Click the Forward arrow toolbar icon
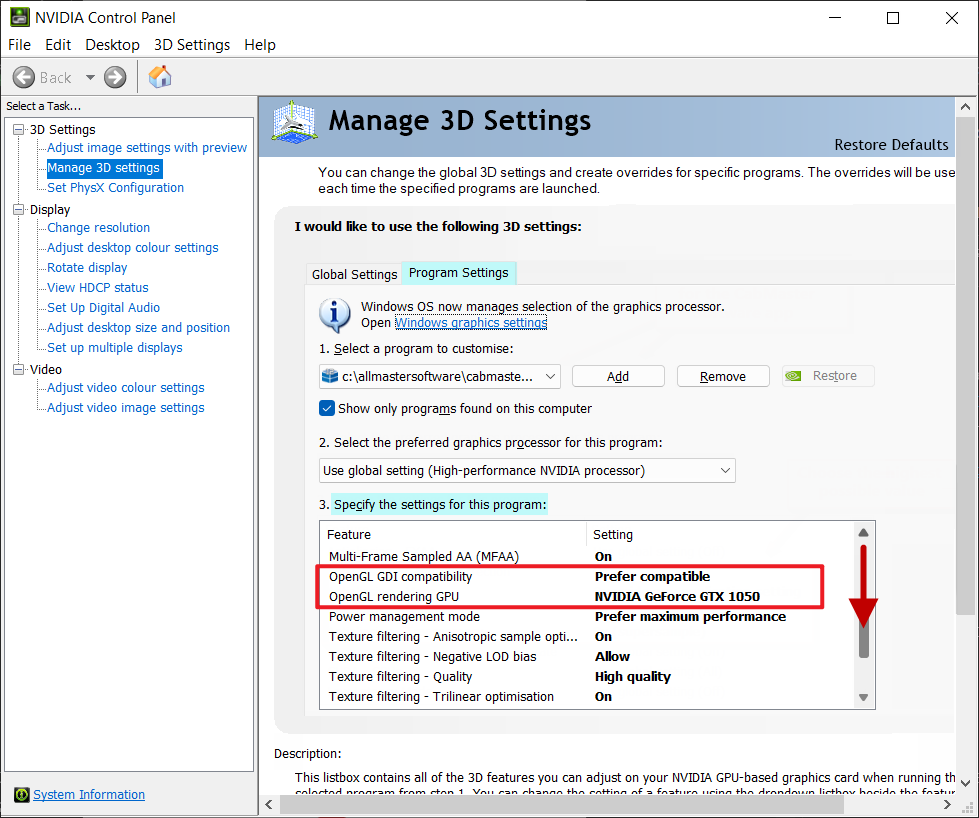Image resolution: width=979 pixels, height=818 pixels. (115, 77)
